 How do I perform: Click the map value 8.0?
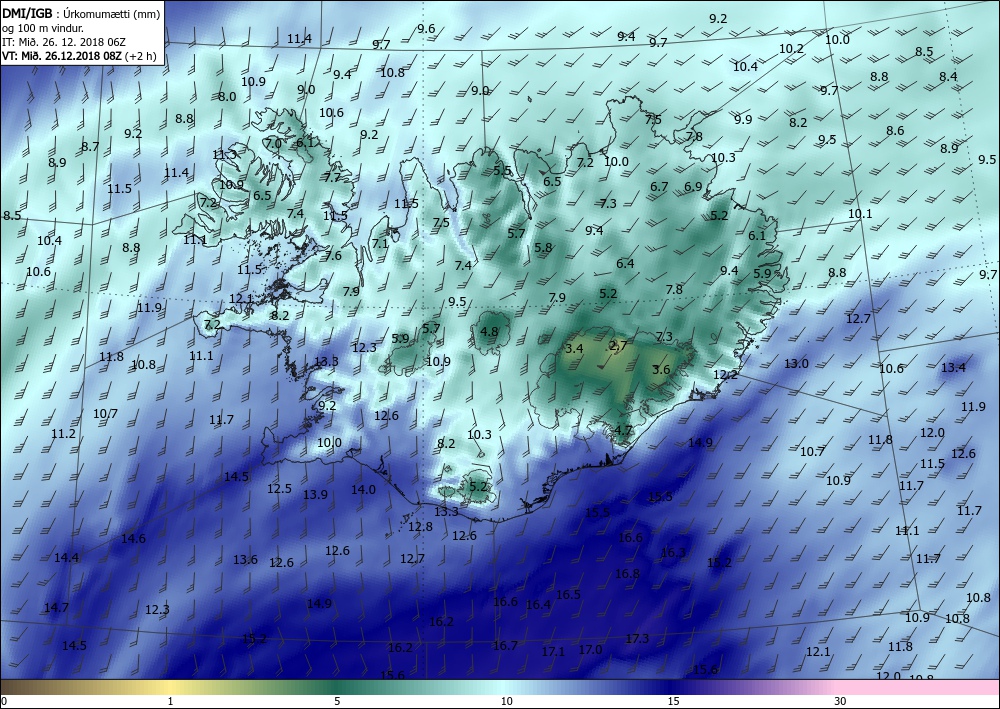(x=227, y=97)
